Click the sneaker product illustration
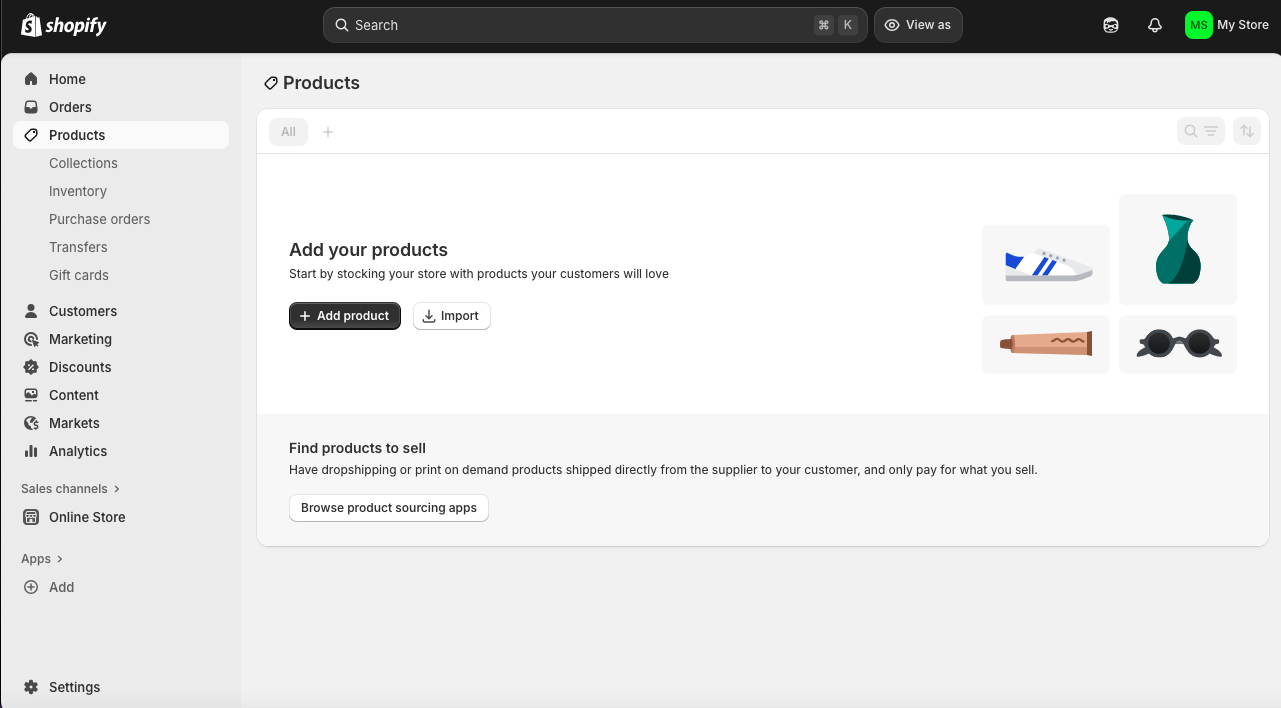This screenshot has width=1281, height=708. point(1046,265)
